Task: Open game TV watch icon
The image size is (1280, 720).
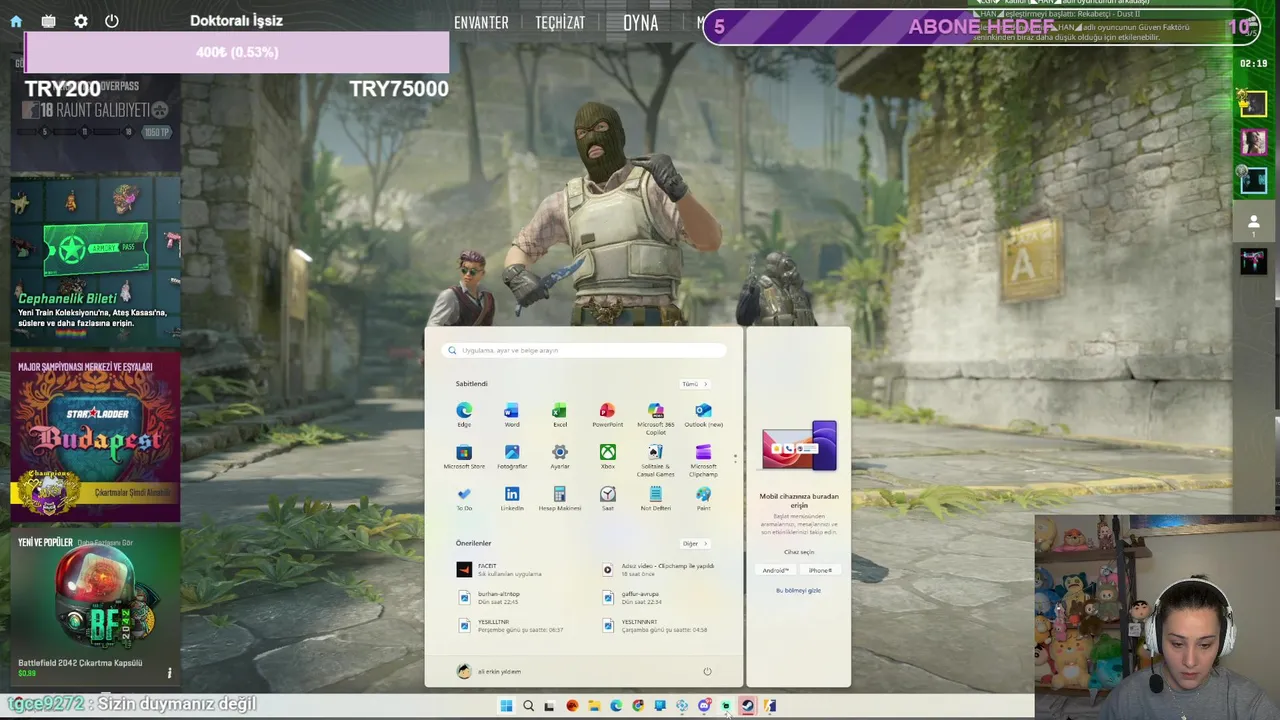Action: click(x=48, y=21)
